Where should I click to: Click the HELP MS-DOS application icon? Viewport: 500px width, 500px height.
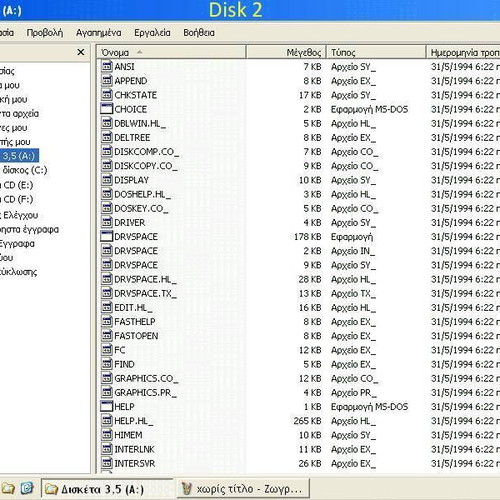click(x=106, y=406)
